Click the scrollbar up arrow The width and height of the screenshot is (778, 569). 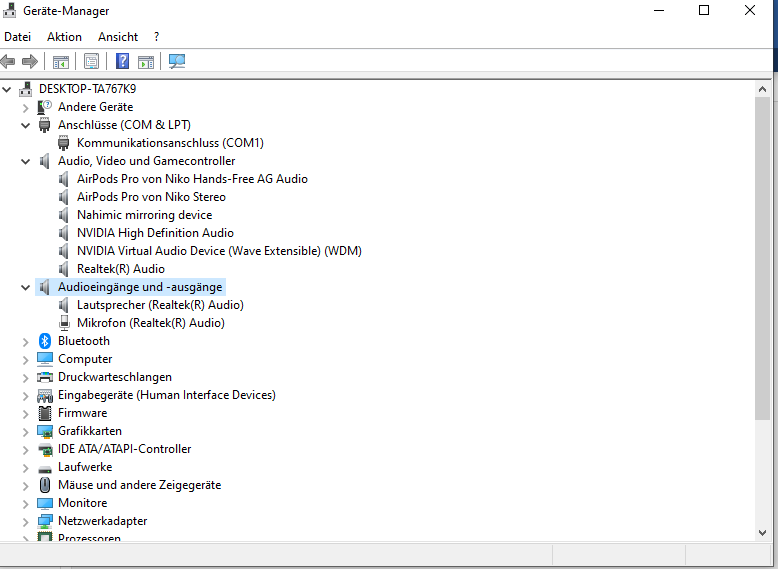763,89
